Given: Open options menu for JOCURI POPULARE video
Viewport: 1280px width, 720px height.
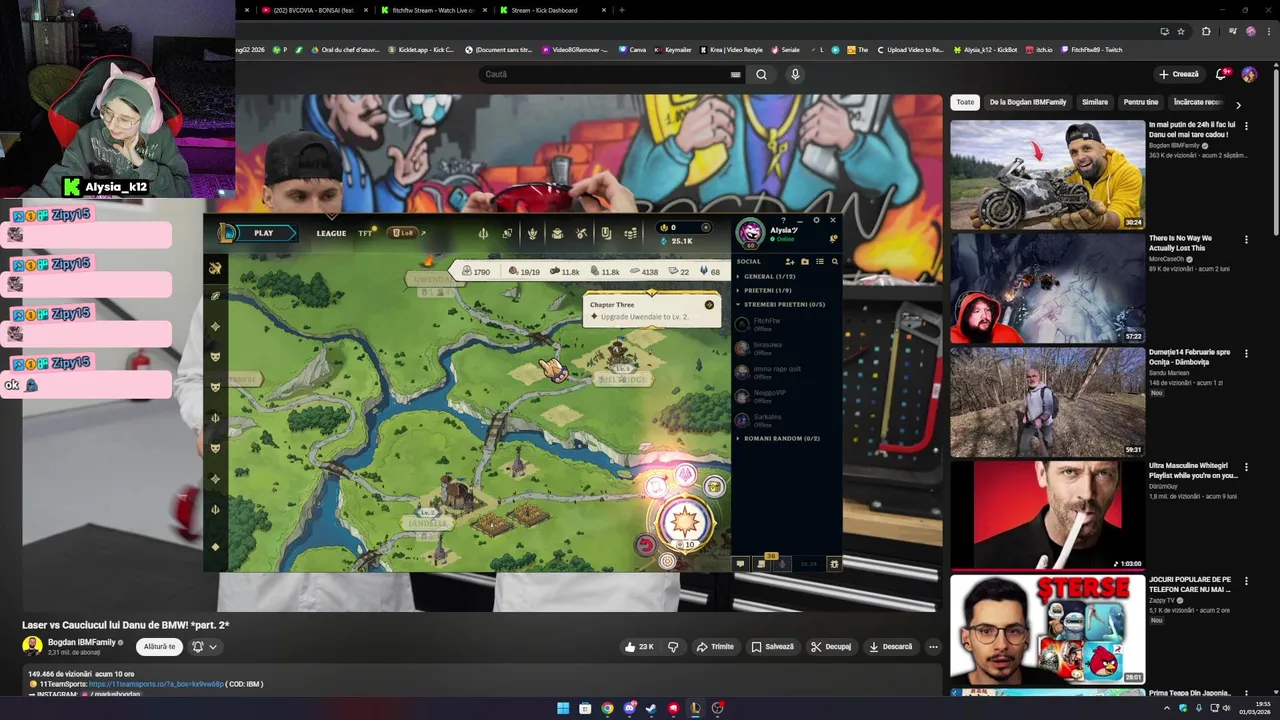Looking at the screenshot, I should [x=1246, y=581].
